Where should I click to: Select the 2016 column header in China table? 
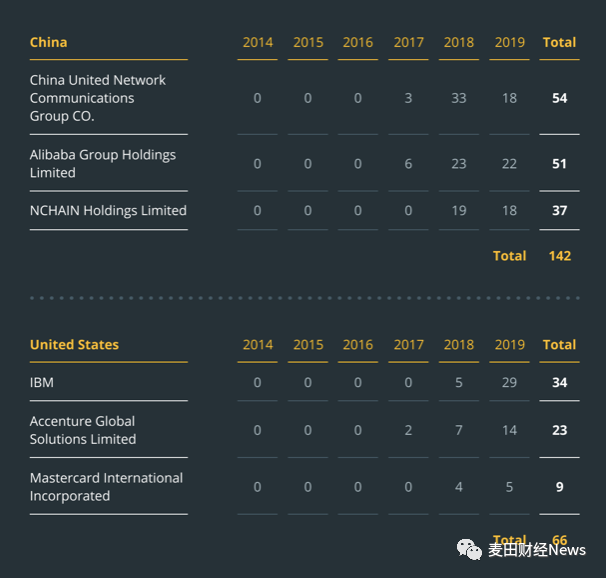pos(358,42)
